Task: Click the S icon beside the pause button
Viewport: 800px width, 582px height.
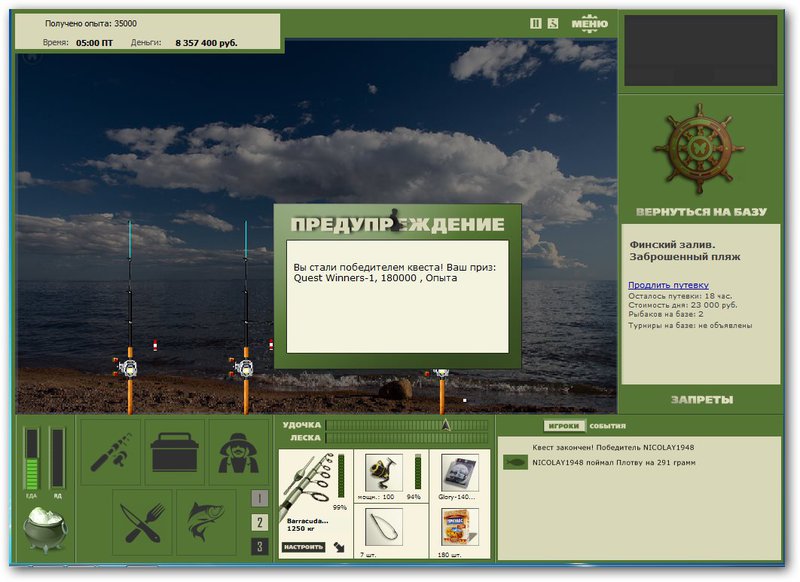Action: [553, 23]
